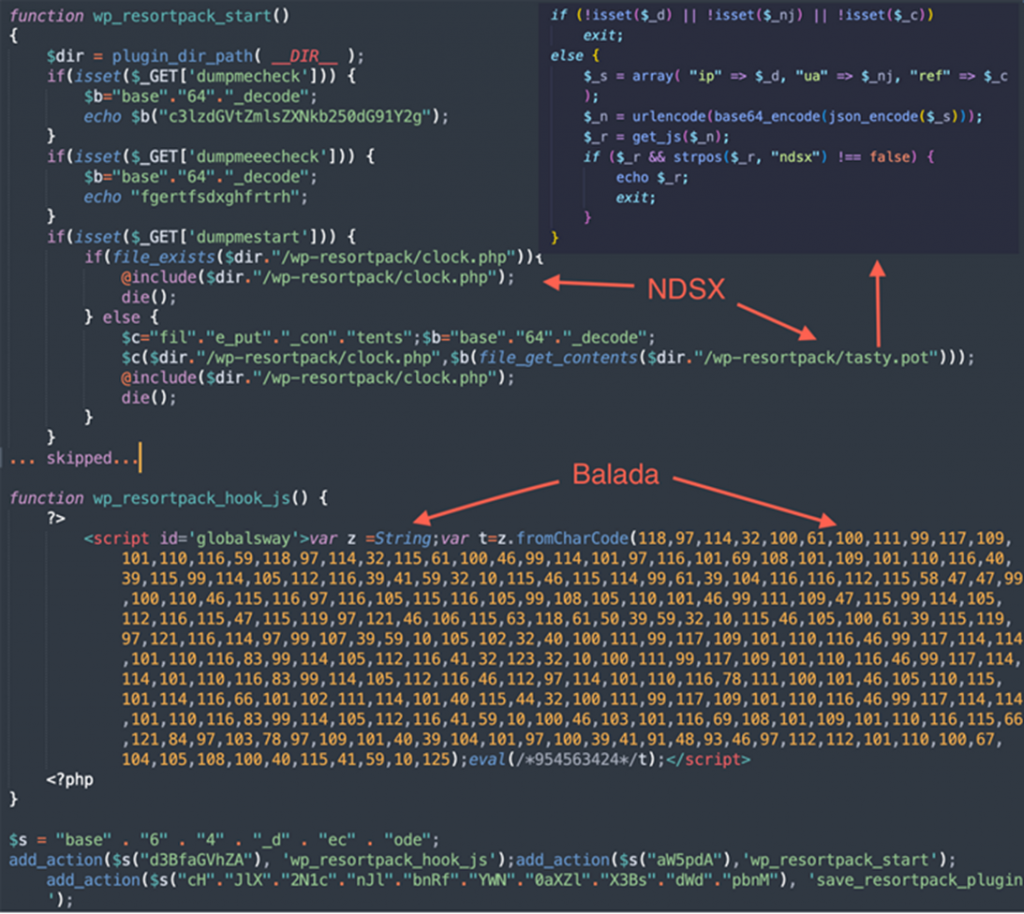Click the 'fromCharCode' method call

(572, 539)
